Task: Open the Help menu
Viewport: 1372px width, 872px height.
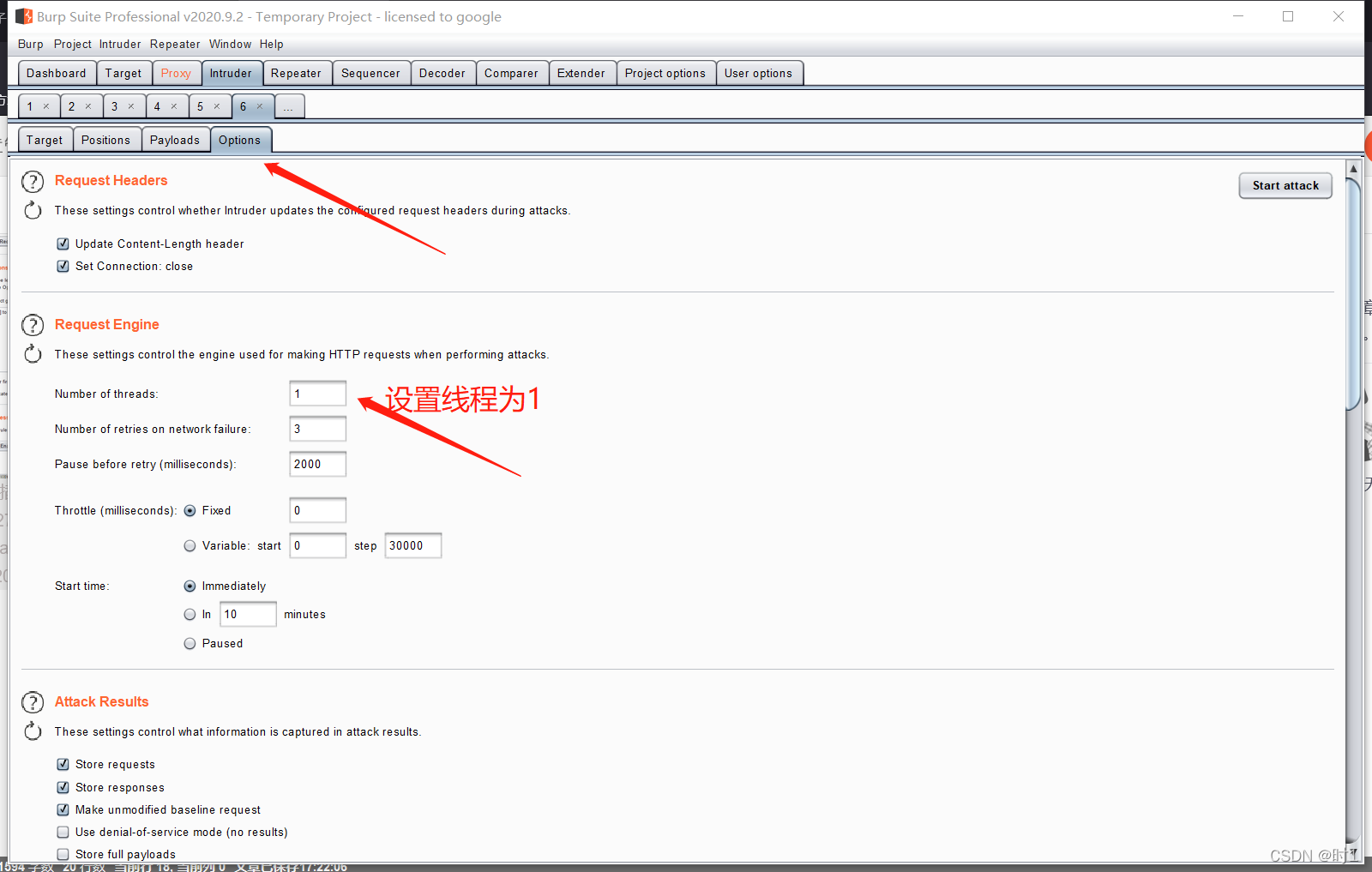Action: pos(271,44)
